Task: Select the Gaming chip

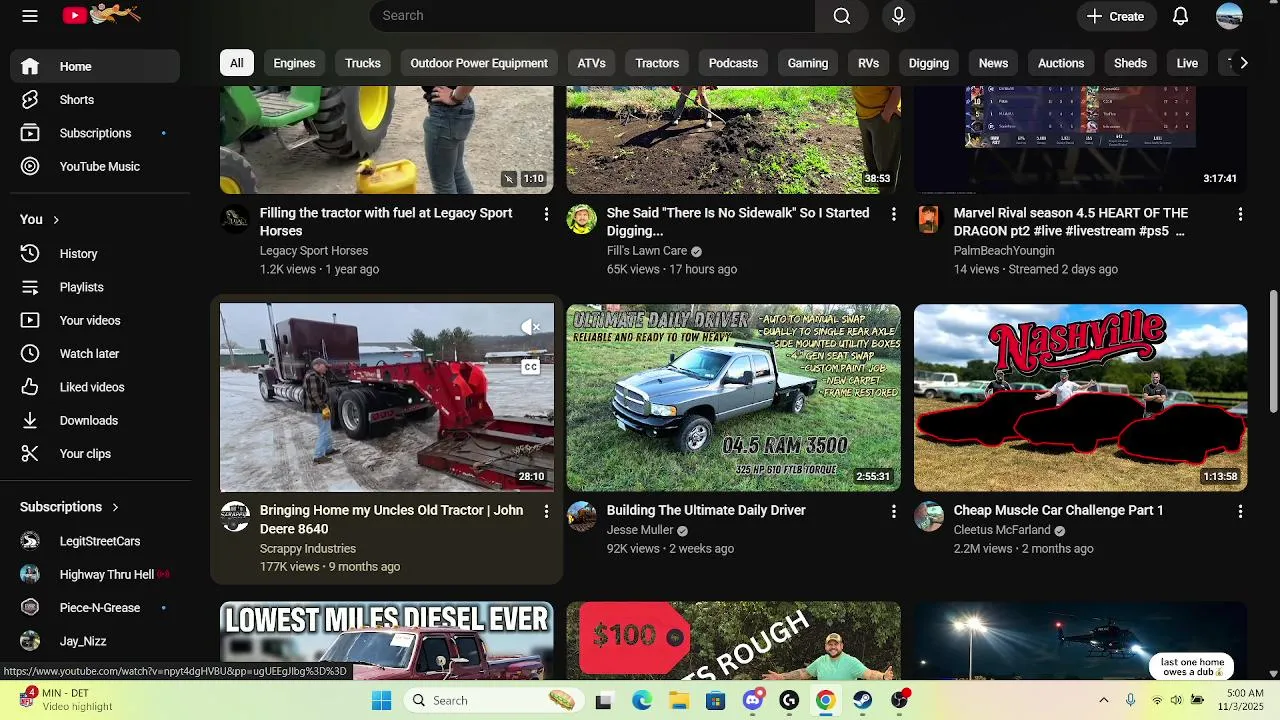Action: point(808,63)
